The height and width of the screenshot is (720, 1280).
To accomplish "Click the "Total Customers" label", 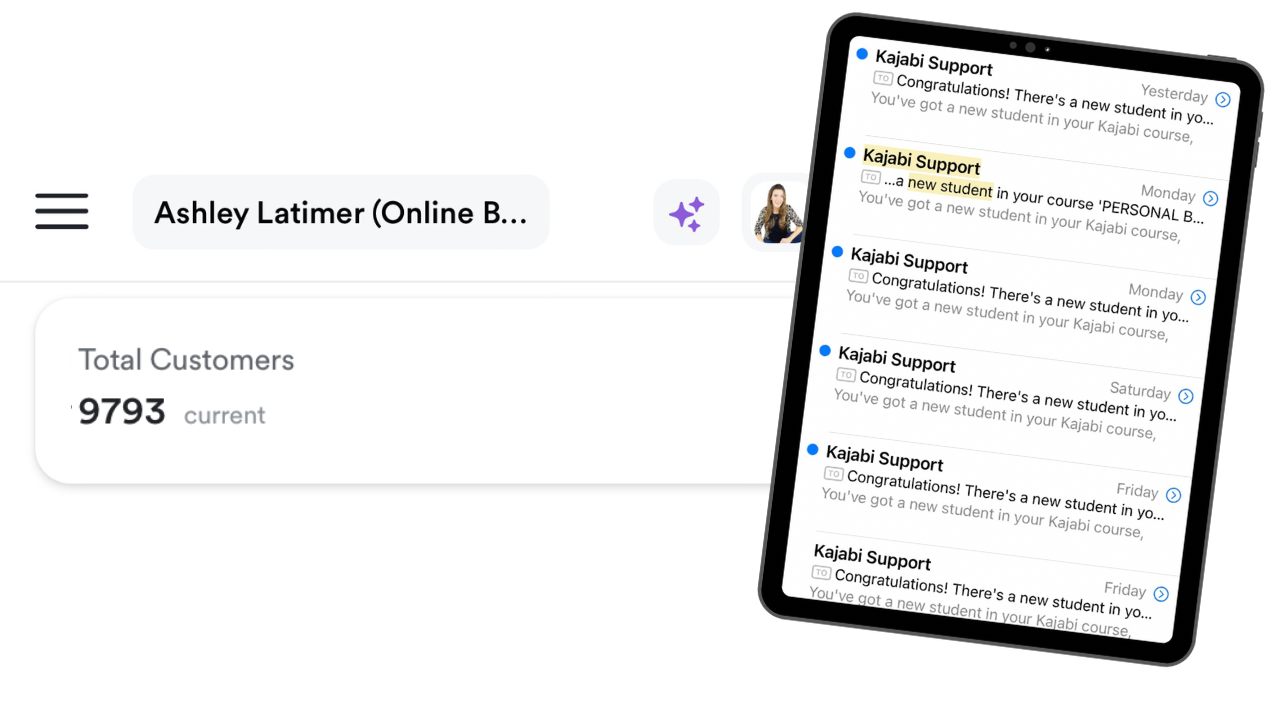I will click(x=186, y=360).
